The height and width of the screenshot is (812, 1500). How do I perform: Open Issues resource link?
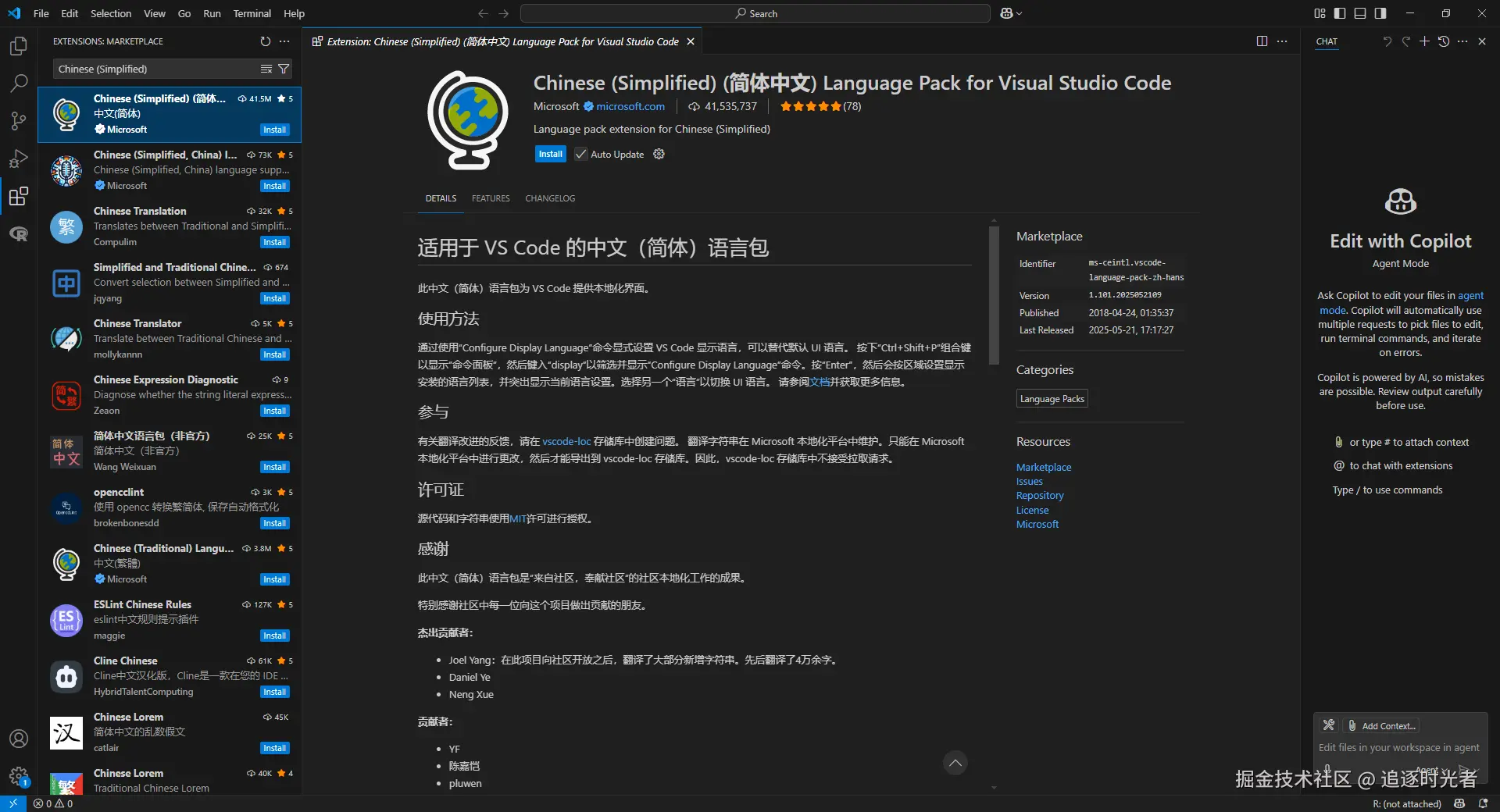[1029, 482]
